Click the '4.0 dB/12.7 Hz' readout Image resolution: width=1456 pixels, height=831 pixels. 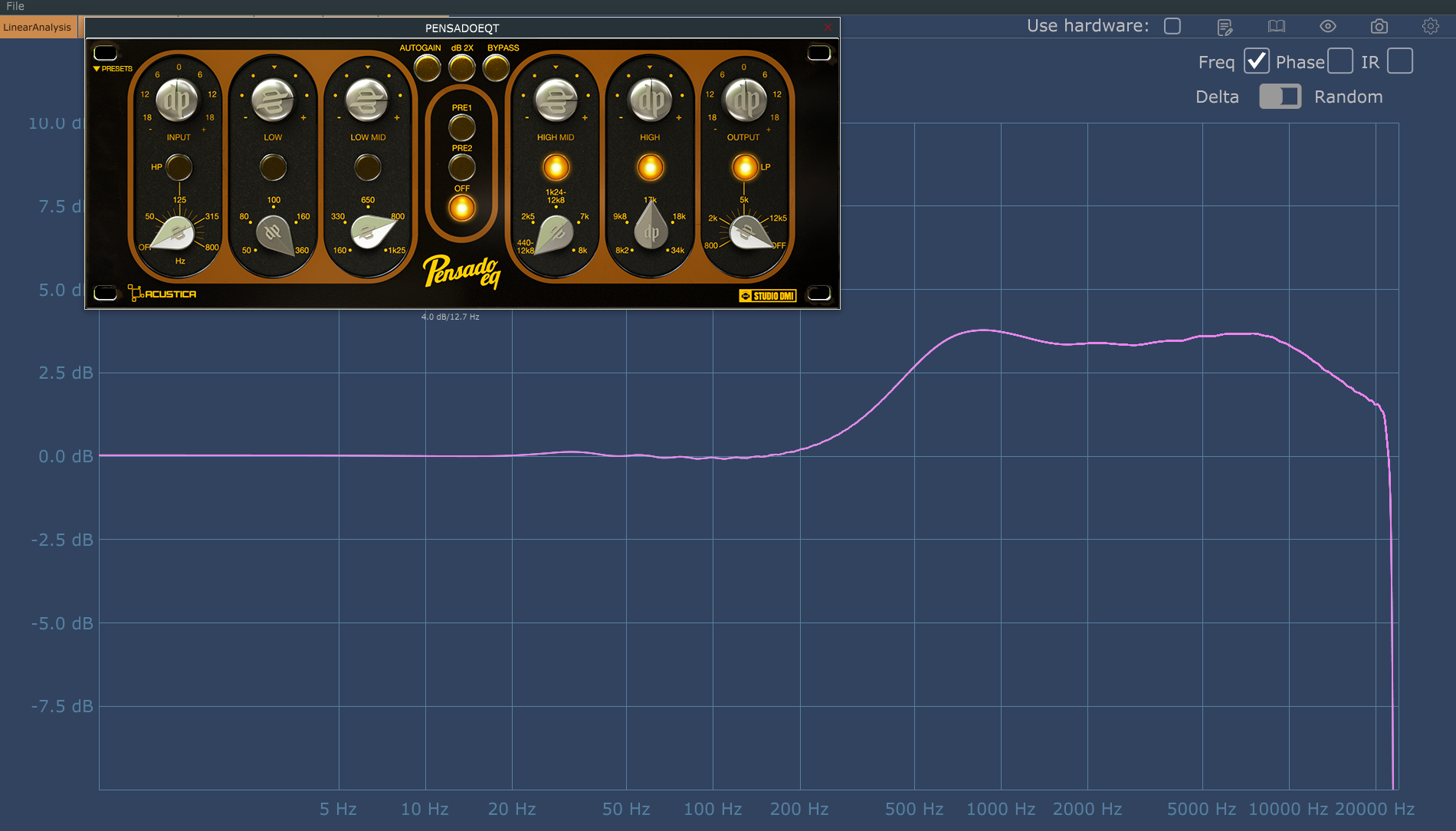(x=450, y=317)
